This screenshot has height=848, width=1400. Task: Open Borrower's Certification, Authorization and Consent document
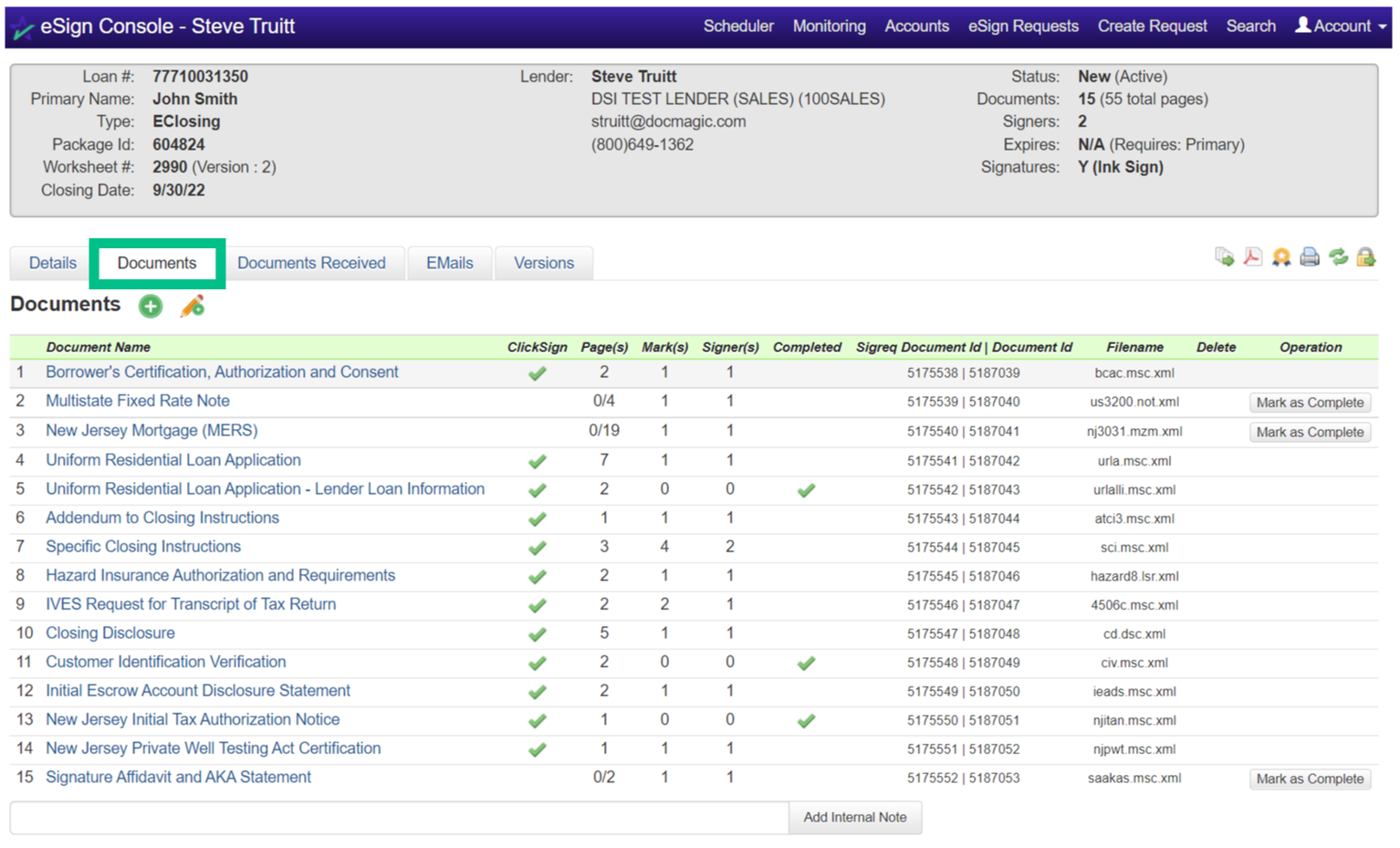click(x=222, y=372)
